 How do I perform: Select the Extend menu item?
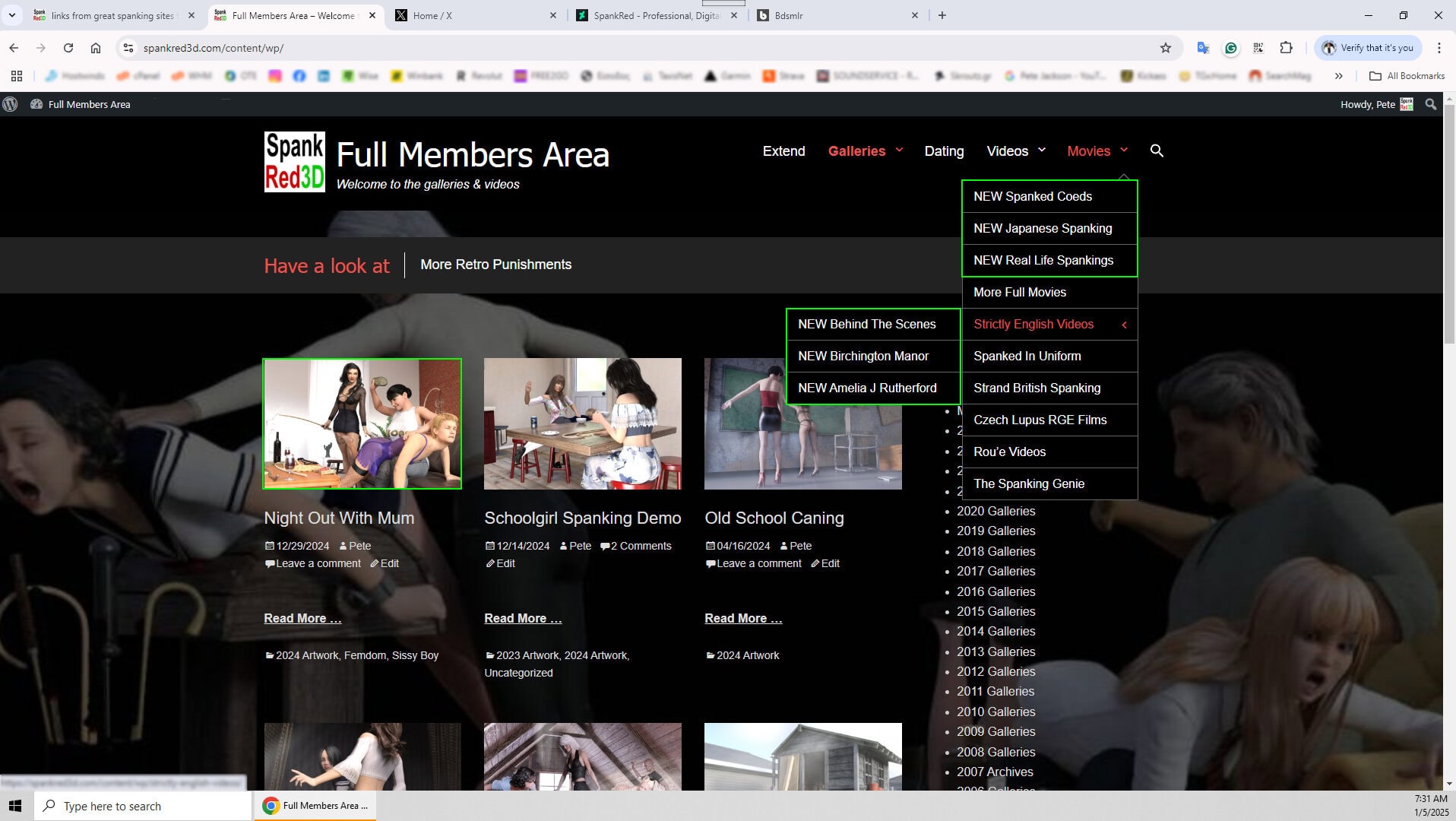point(783,151)
